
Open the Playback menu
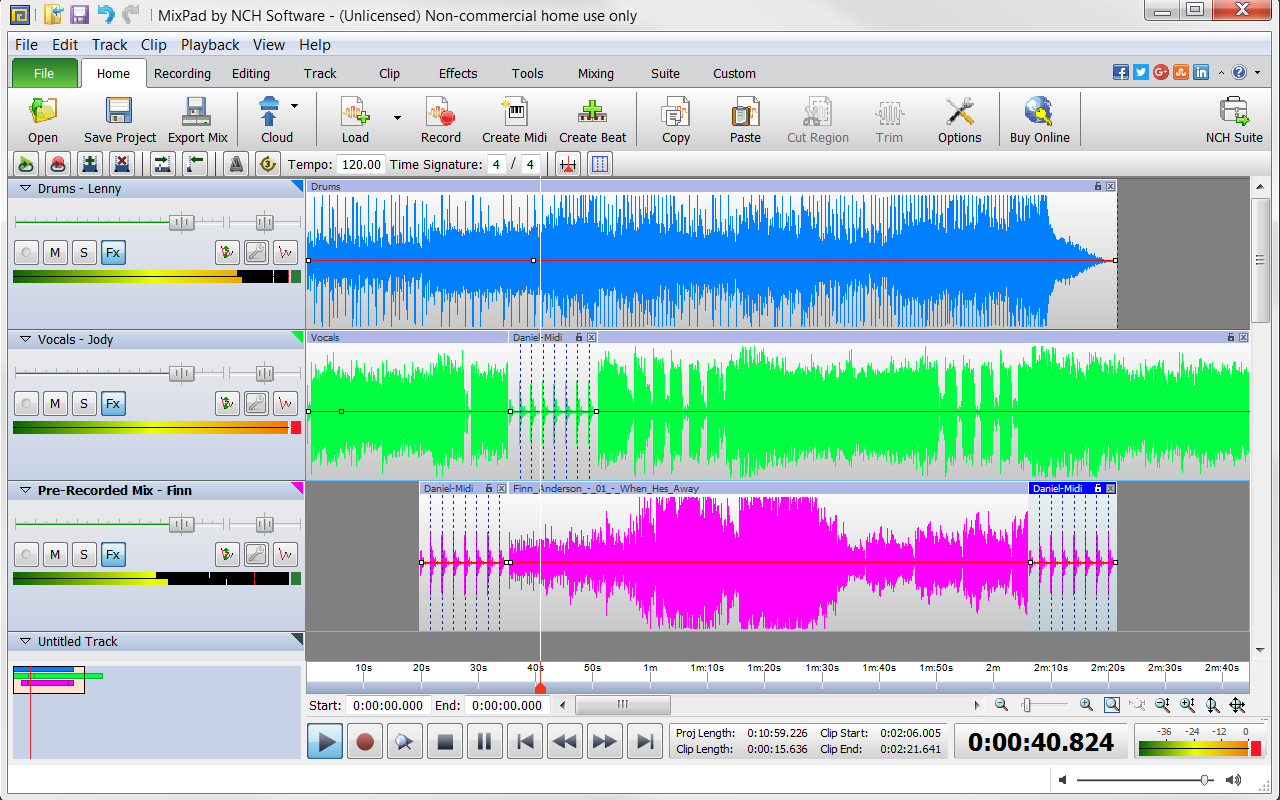(210, 44)
